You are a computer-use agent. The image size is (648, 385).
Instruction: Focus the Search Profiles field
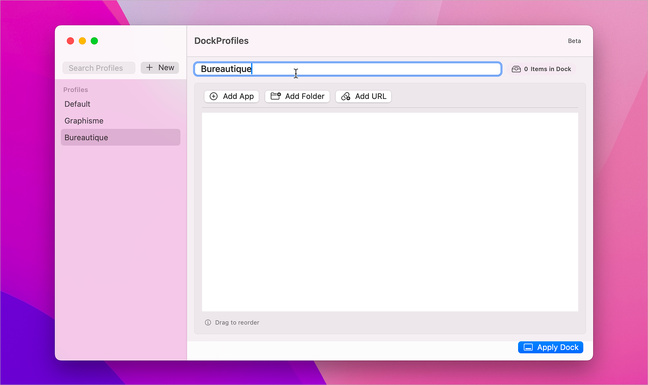pos(99,68)
